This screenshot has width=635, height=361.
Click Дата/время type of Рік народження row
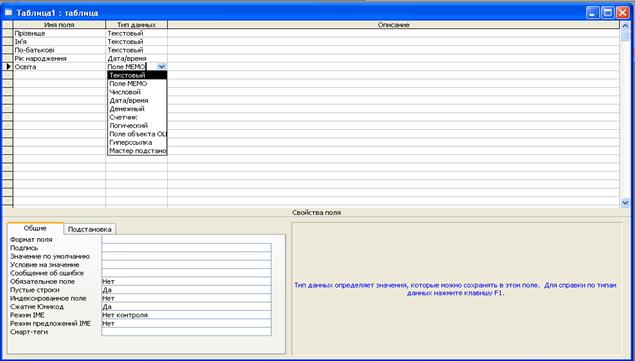click(136, 58)
